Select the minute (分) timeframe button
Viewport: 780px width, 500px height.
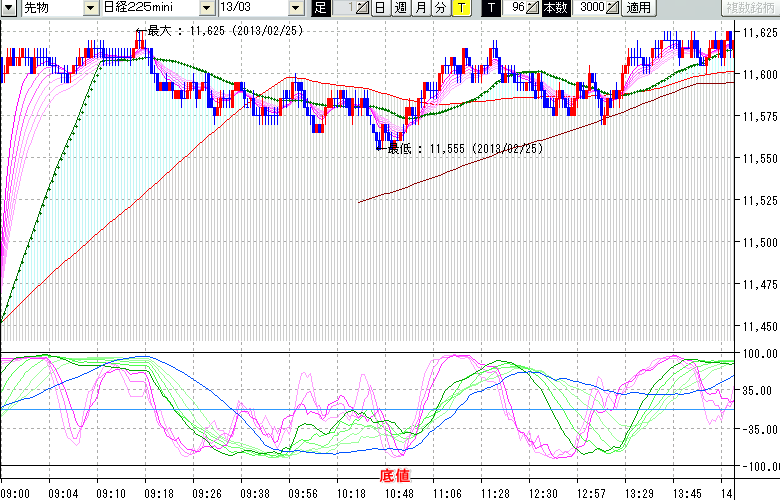(x=440, y=8)
